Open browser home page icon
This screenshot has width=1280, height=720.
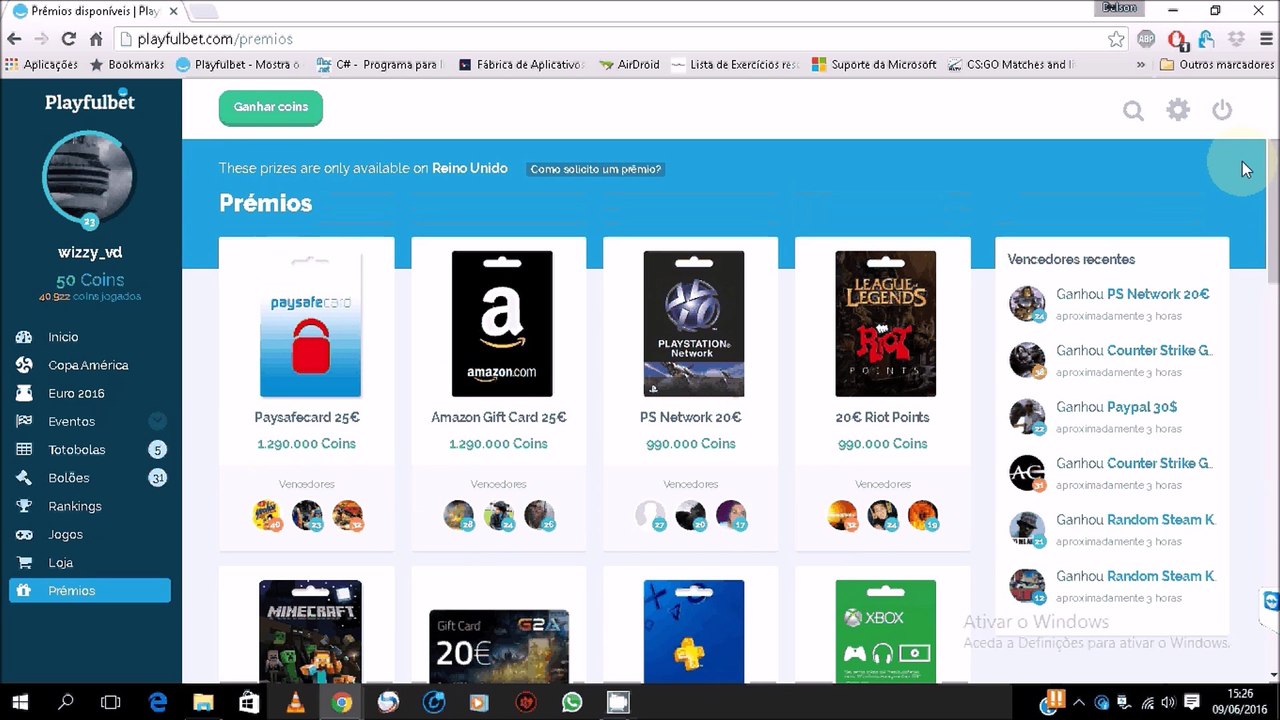(96, 39)
